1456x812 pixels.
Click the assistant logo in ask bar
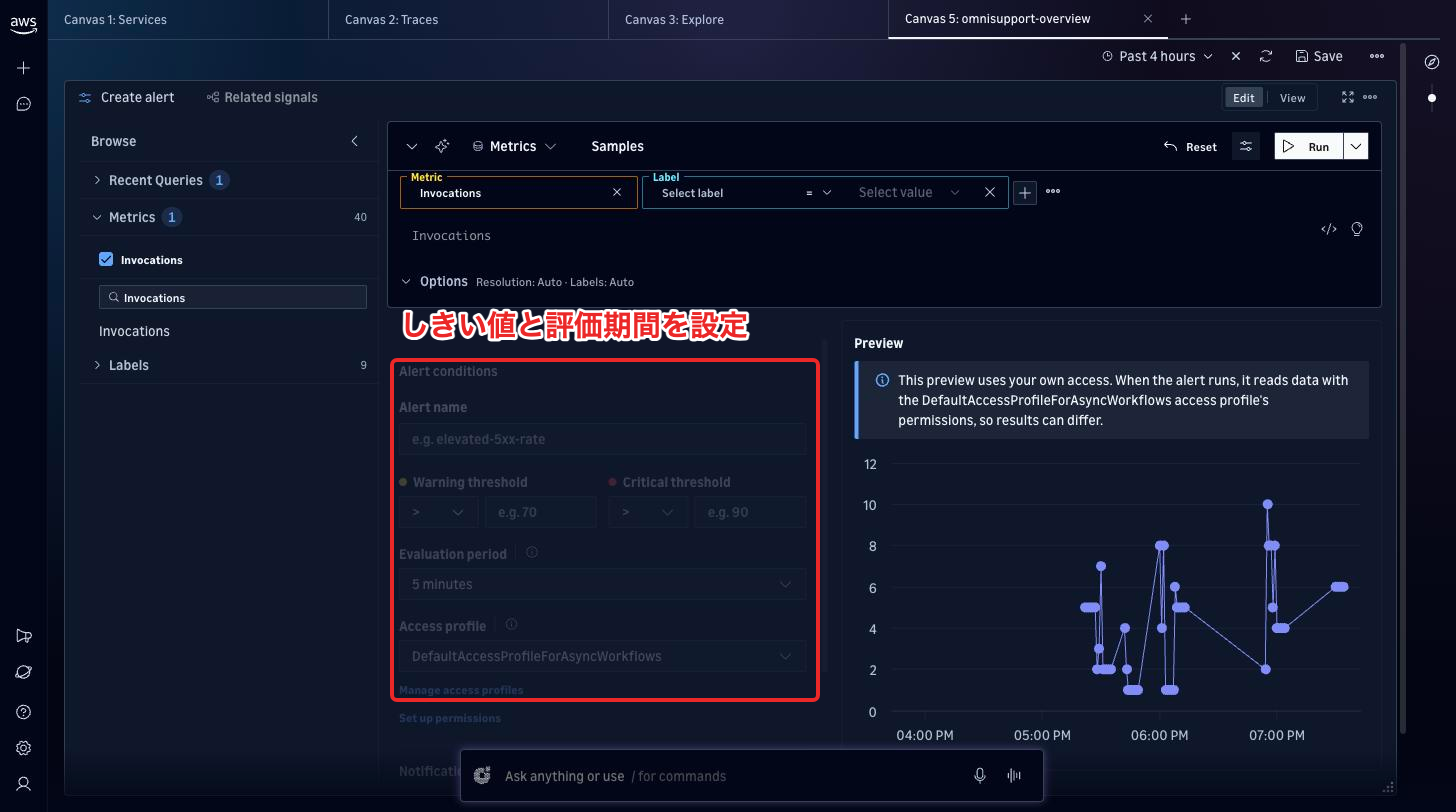[x=482, y=776]
